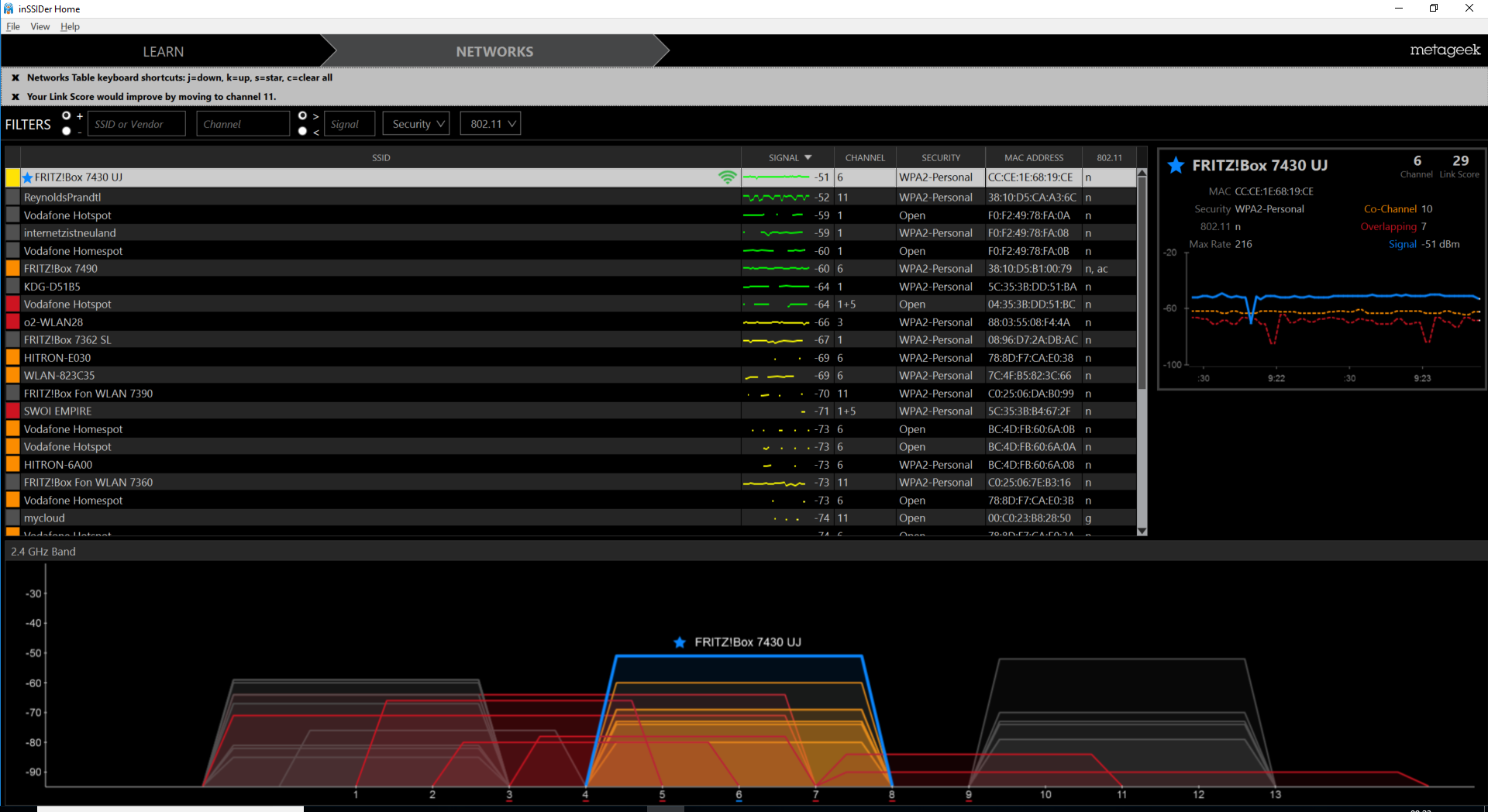This screenshot has width=1488, height=812.
Task: Select the internetzistneuland network row
Action: (570, 233)
